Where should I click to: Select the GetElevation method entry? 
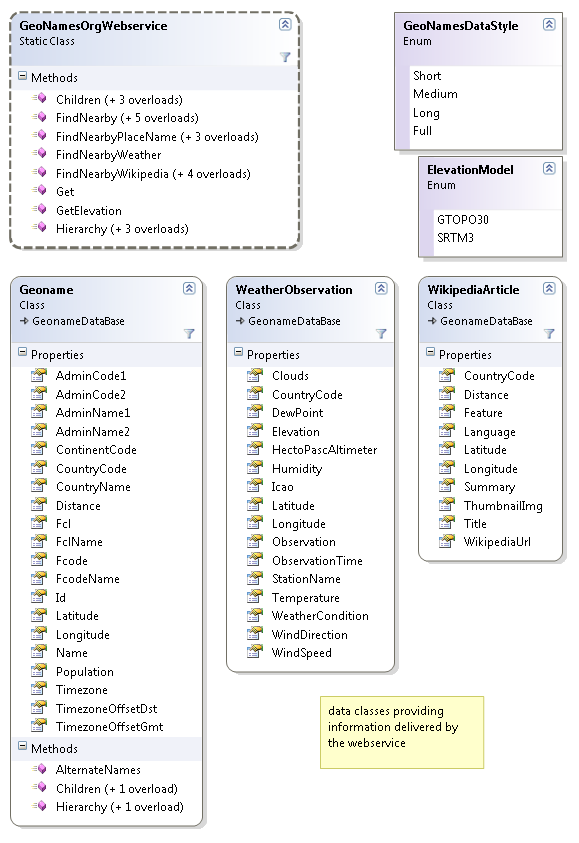point(89,211)
